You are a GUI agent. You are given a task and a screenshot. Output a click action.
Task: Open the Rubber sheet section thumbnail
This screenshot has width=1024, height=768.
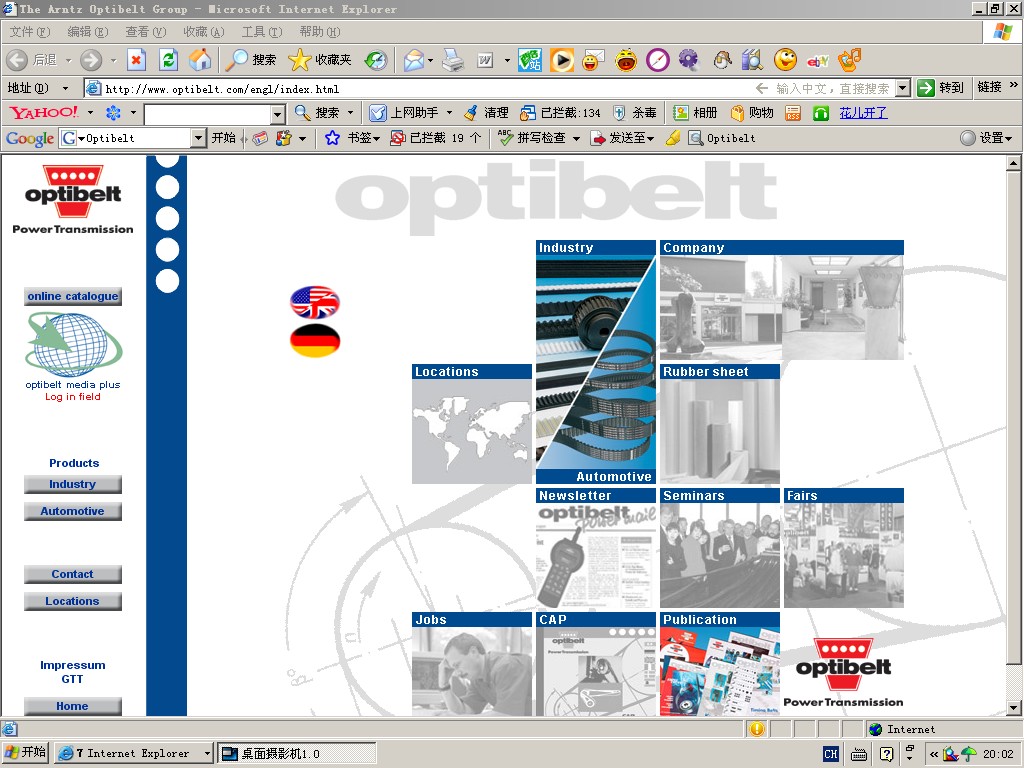pos(720,424)
